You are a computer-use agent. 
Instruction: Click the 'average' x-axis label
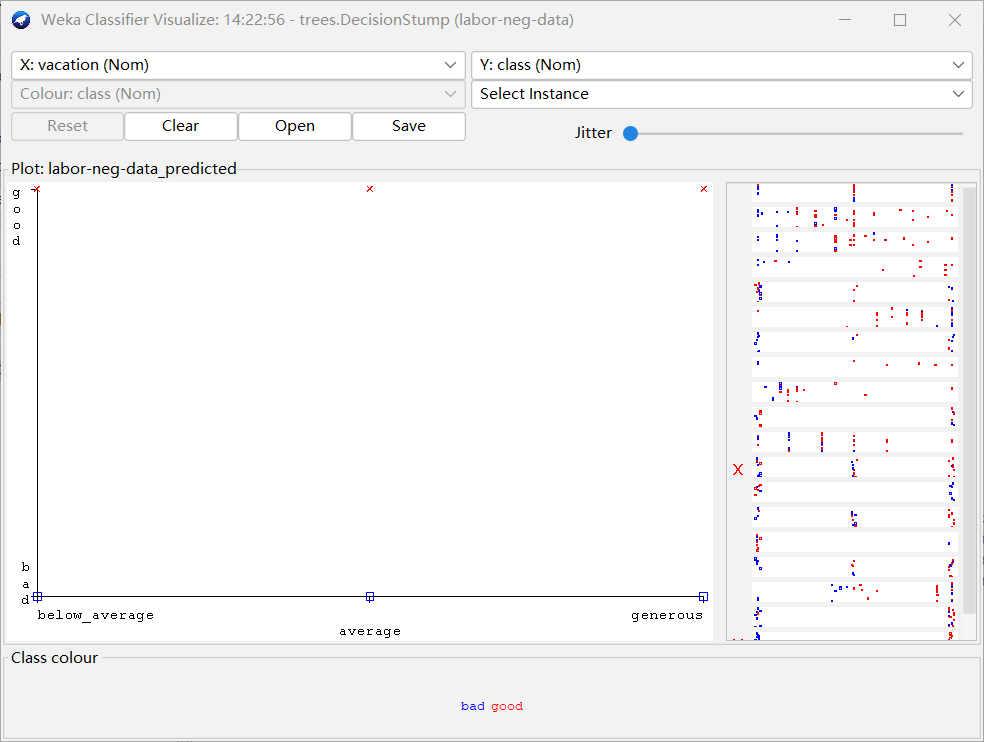(370, 632)
